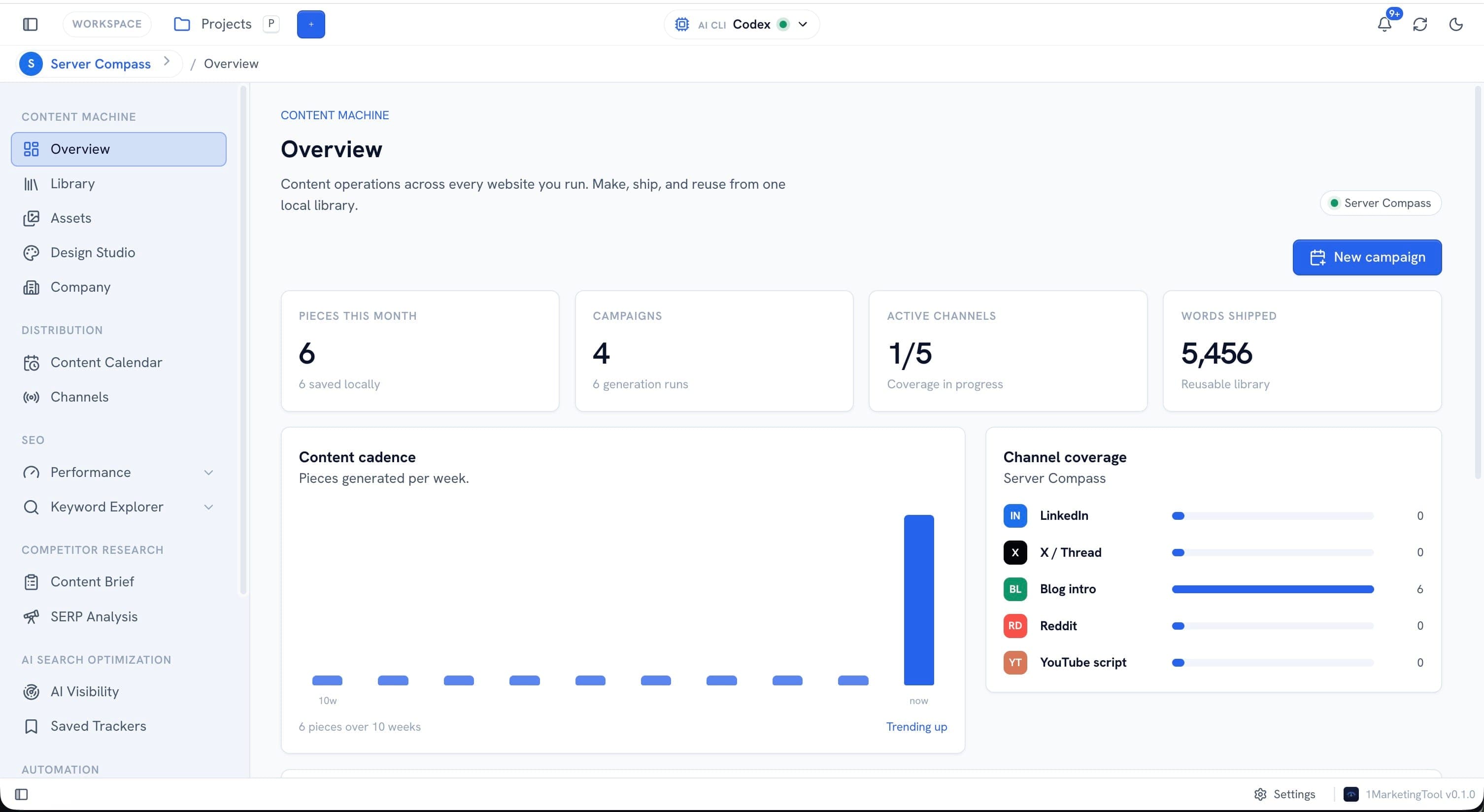Image resolution: width=1484 pixels, height=812 pixels.
Task: Toggle the sidebar panel icon in top bar
Action: tap(30, 24)
